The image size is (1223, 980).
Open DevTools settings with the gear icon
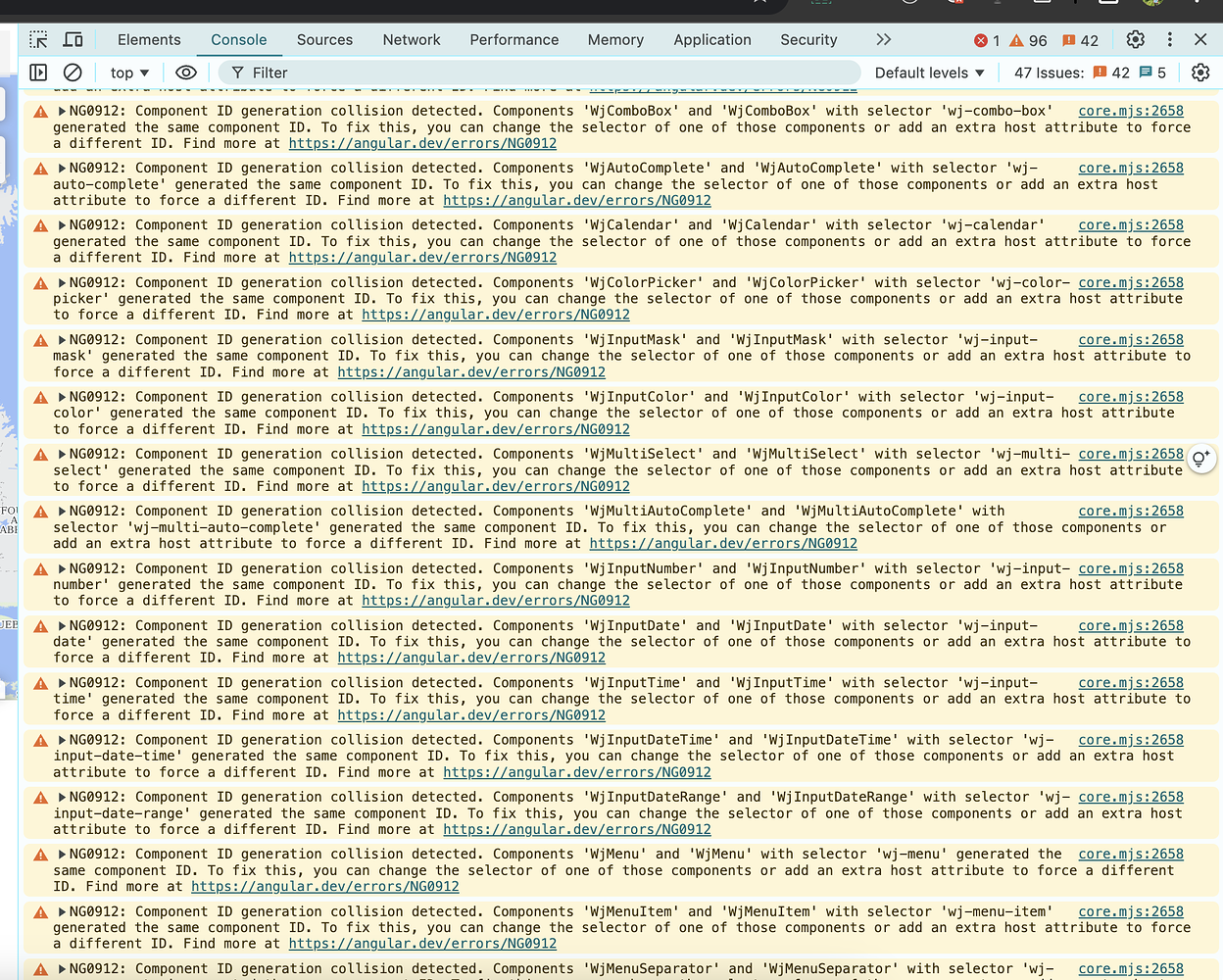[1135, 39]
